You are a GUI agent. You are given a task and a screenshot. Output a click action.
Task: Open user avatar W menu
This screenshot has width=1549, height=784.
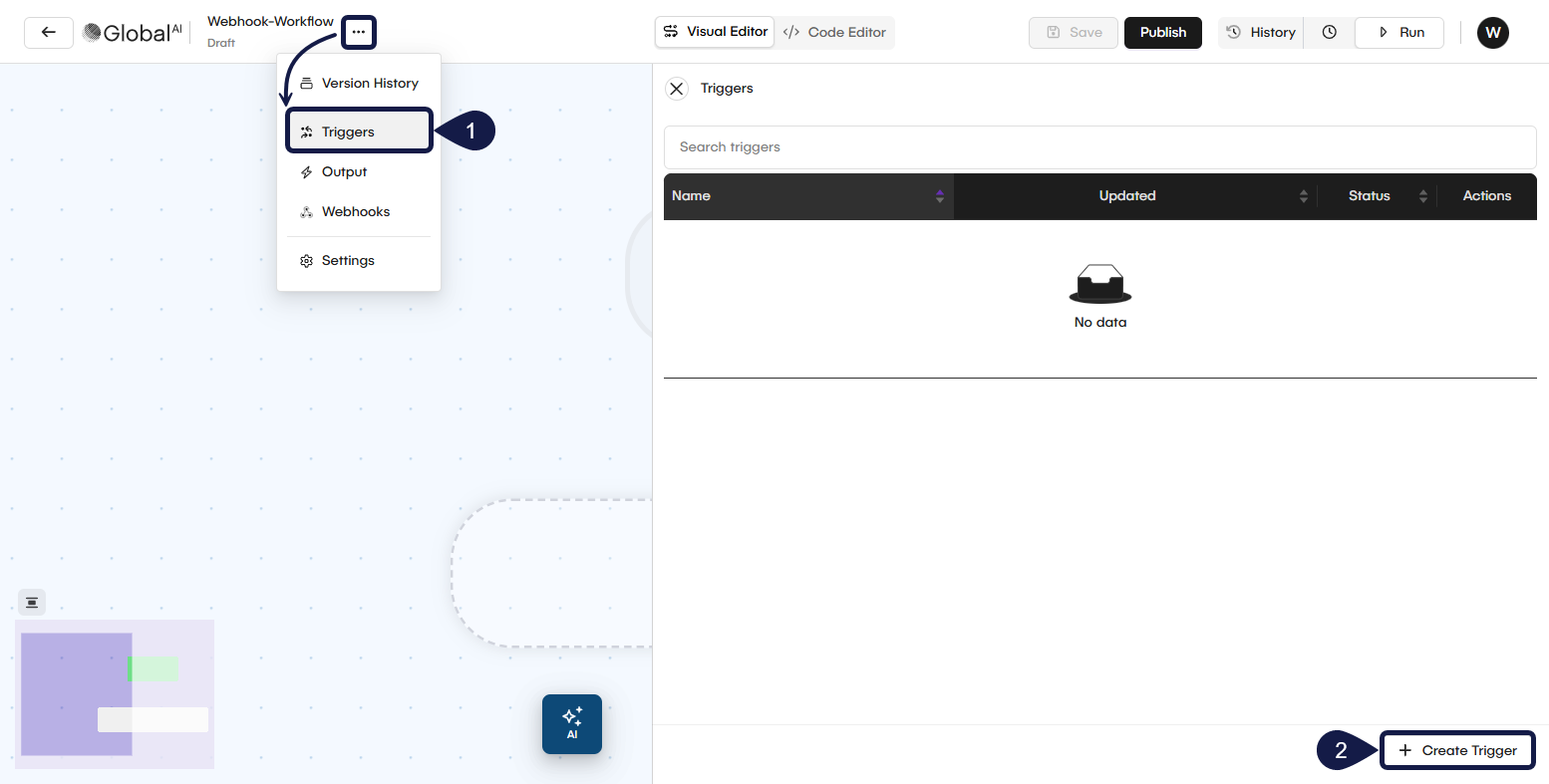click(1492, 32)
